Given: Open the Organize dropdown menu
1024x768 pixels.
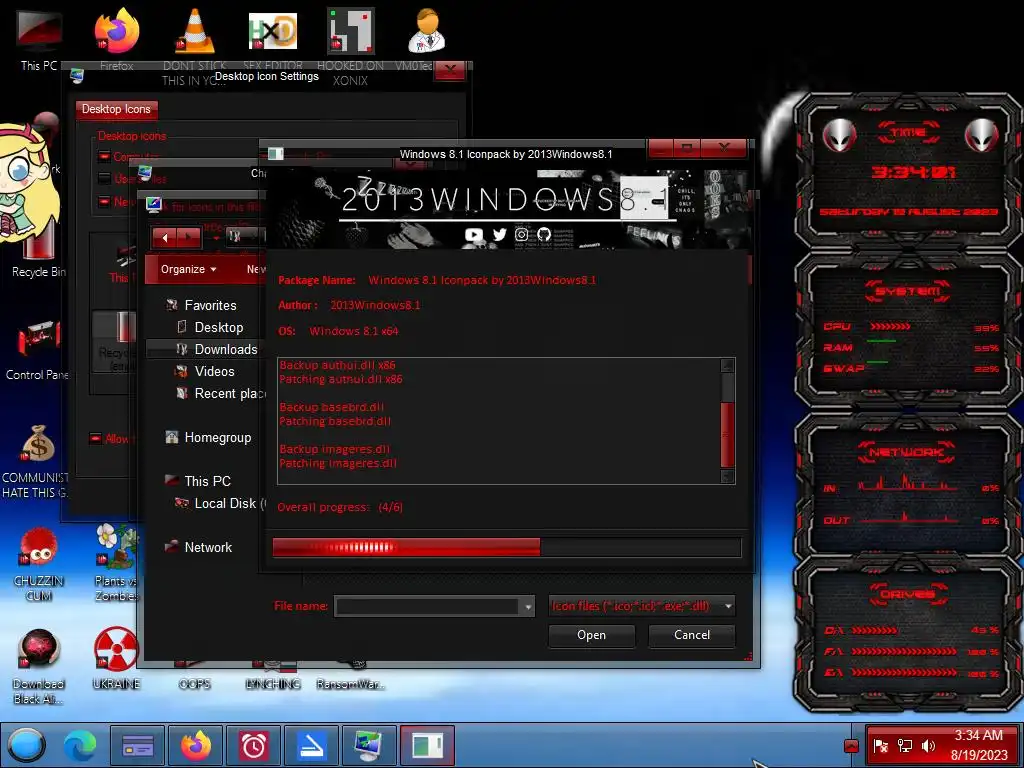Looking at the screenshot, I should (x=188, y=269).
